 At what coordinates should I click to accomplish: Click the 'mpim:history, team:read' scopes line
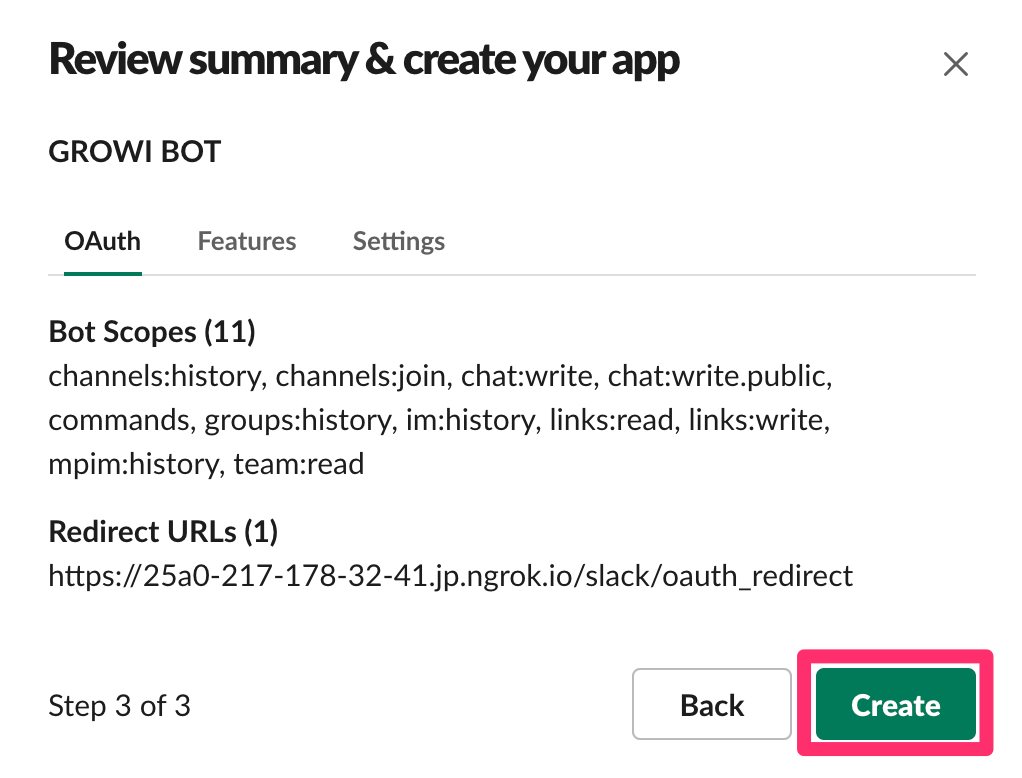(x=206, y=465)
